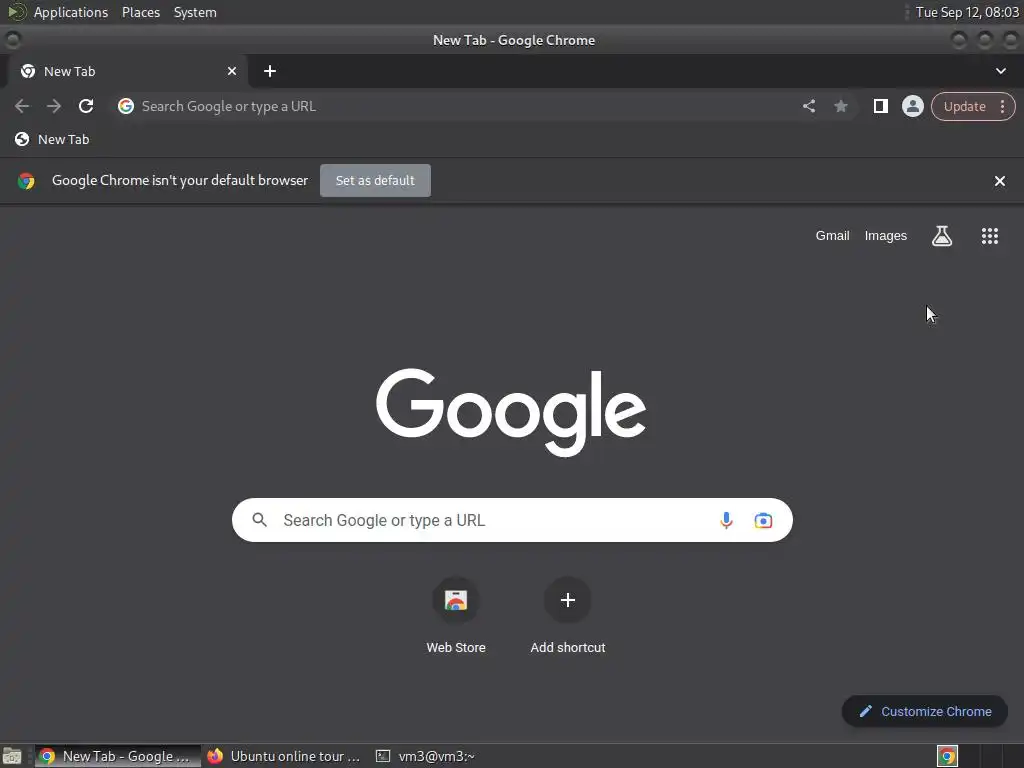This screenshot has width=1024, height=768.
Task: Click the magnifier icon in search box
Action: point(259,520)
